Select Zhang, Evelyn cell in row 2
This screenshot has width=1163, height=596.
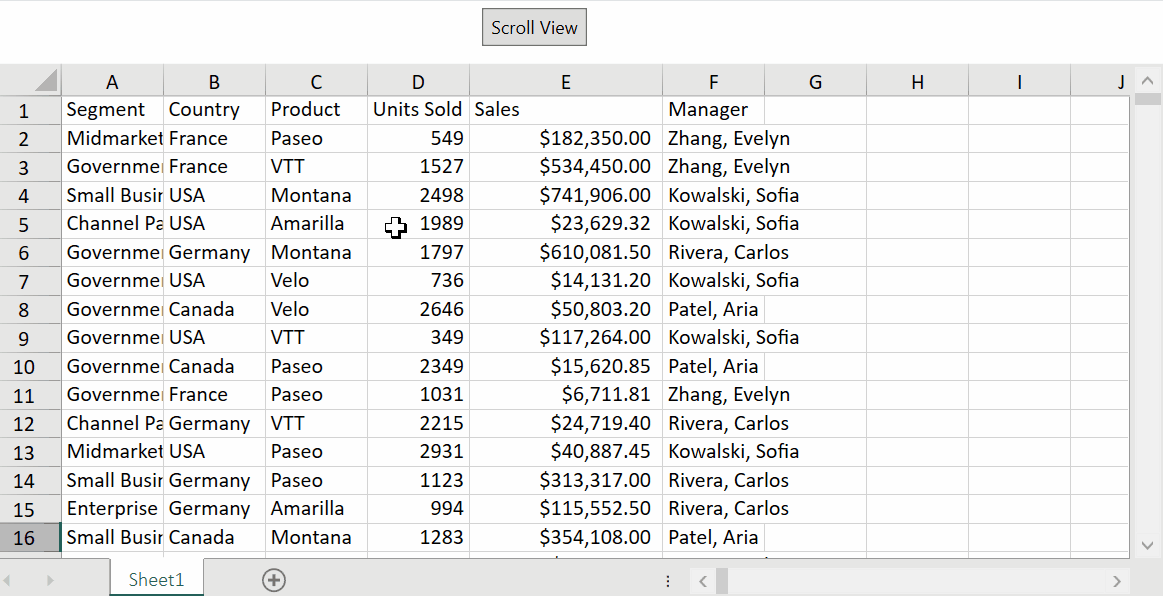coord(714,139)
